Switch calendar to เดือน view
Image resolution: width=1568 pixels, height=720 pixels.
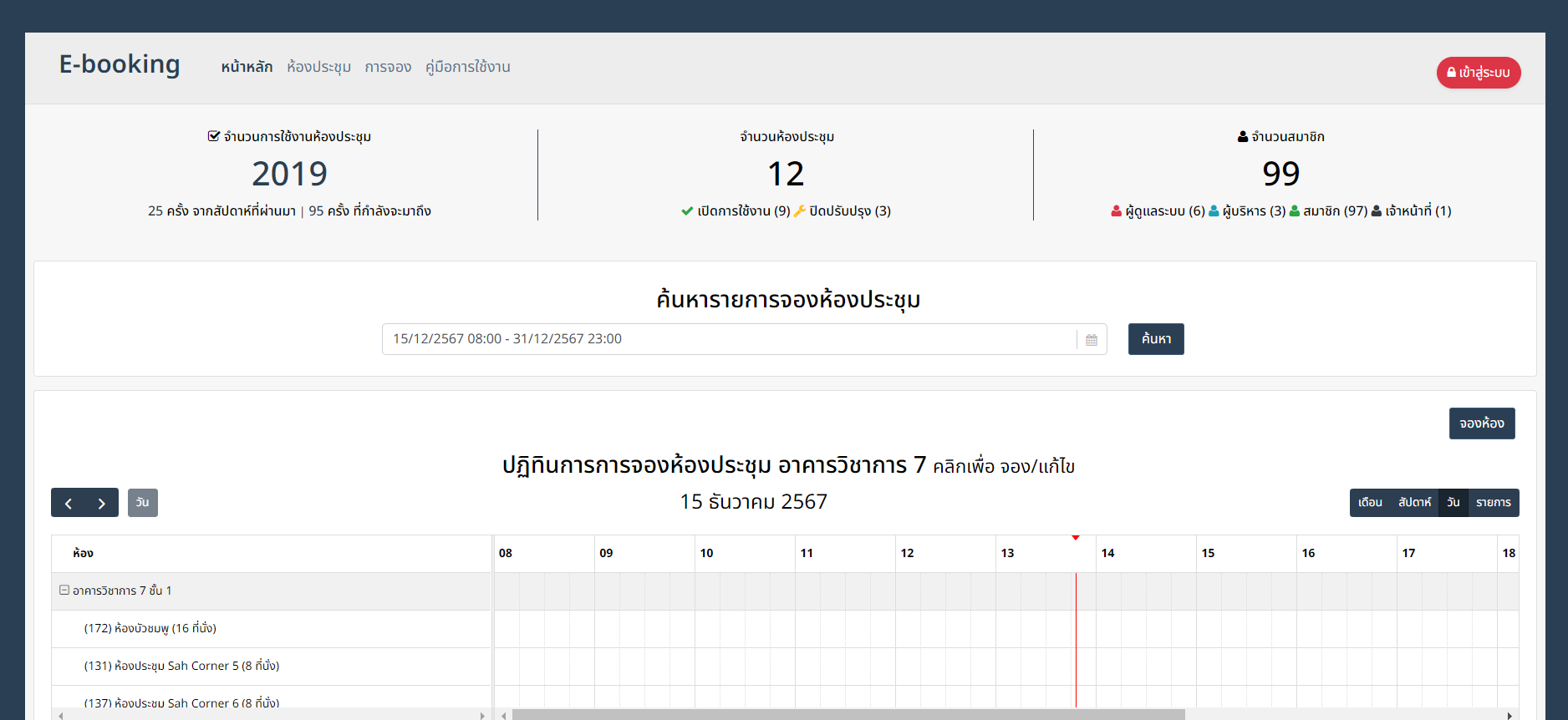coord(1370,503)
